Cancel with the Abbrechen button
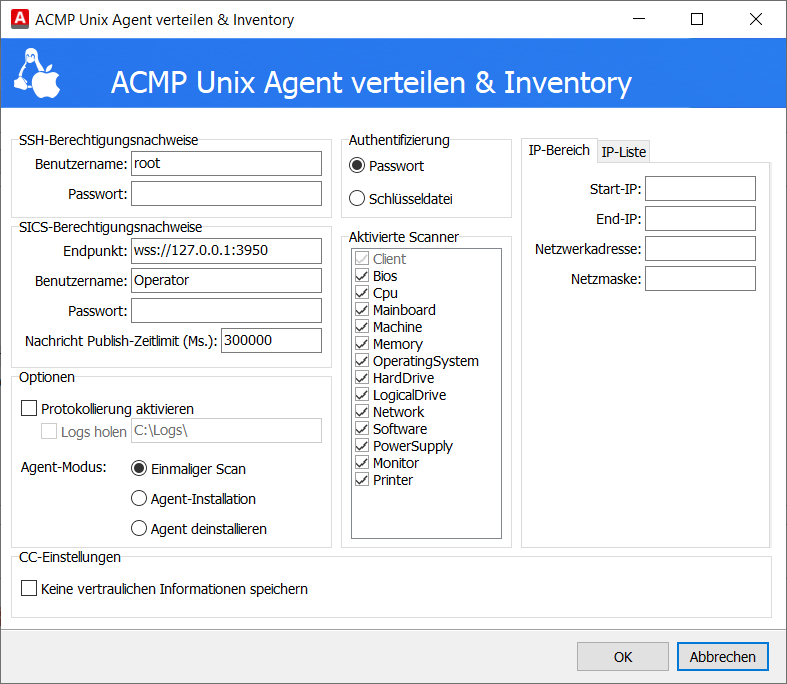 pyautogui.click(x=723, y=656)
